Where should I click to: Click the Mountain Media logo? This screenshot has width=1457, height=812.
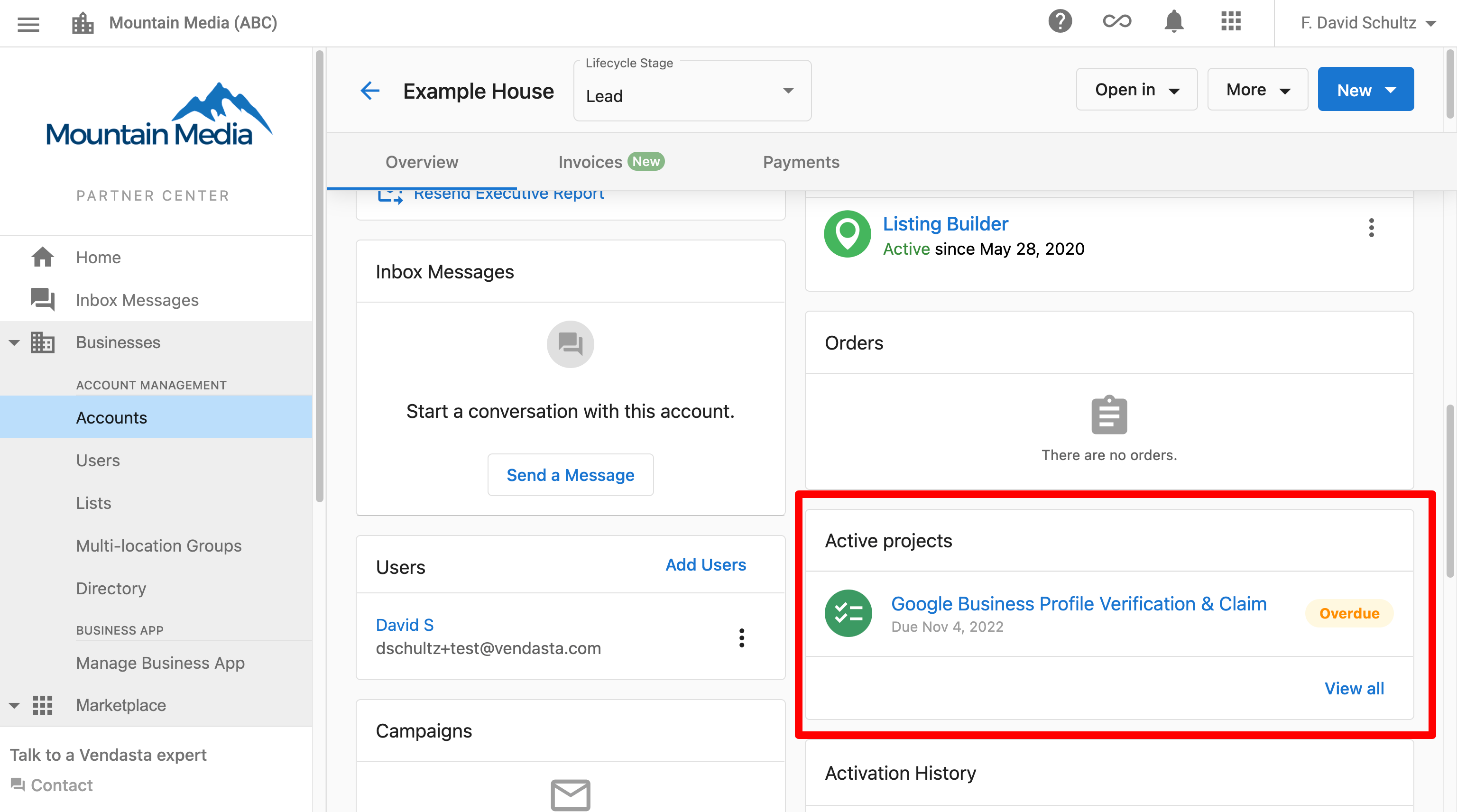pyautogui.click(x=158, y=115)
